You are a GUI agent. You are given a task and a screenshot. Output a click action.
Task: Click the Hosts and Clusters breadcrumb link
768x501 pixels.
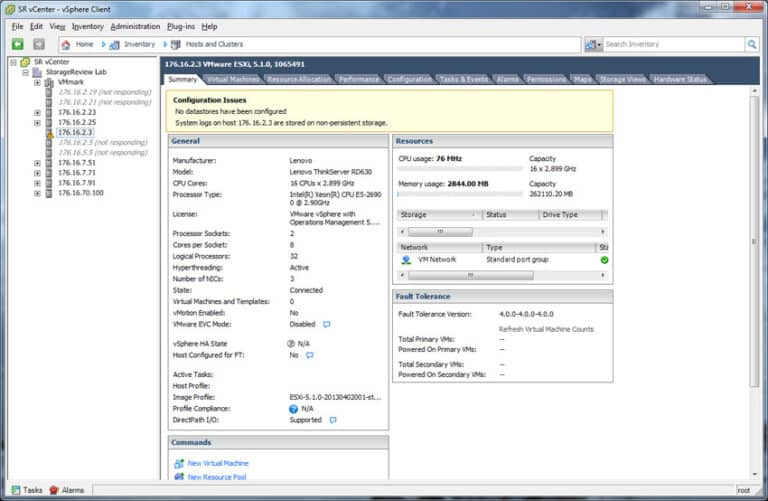(214, 44)
